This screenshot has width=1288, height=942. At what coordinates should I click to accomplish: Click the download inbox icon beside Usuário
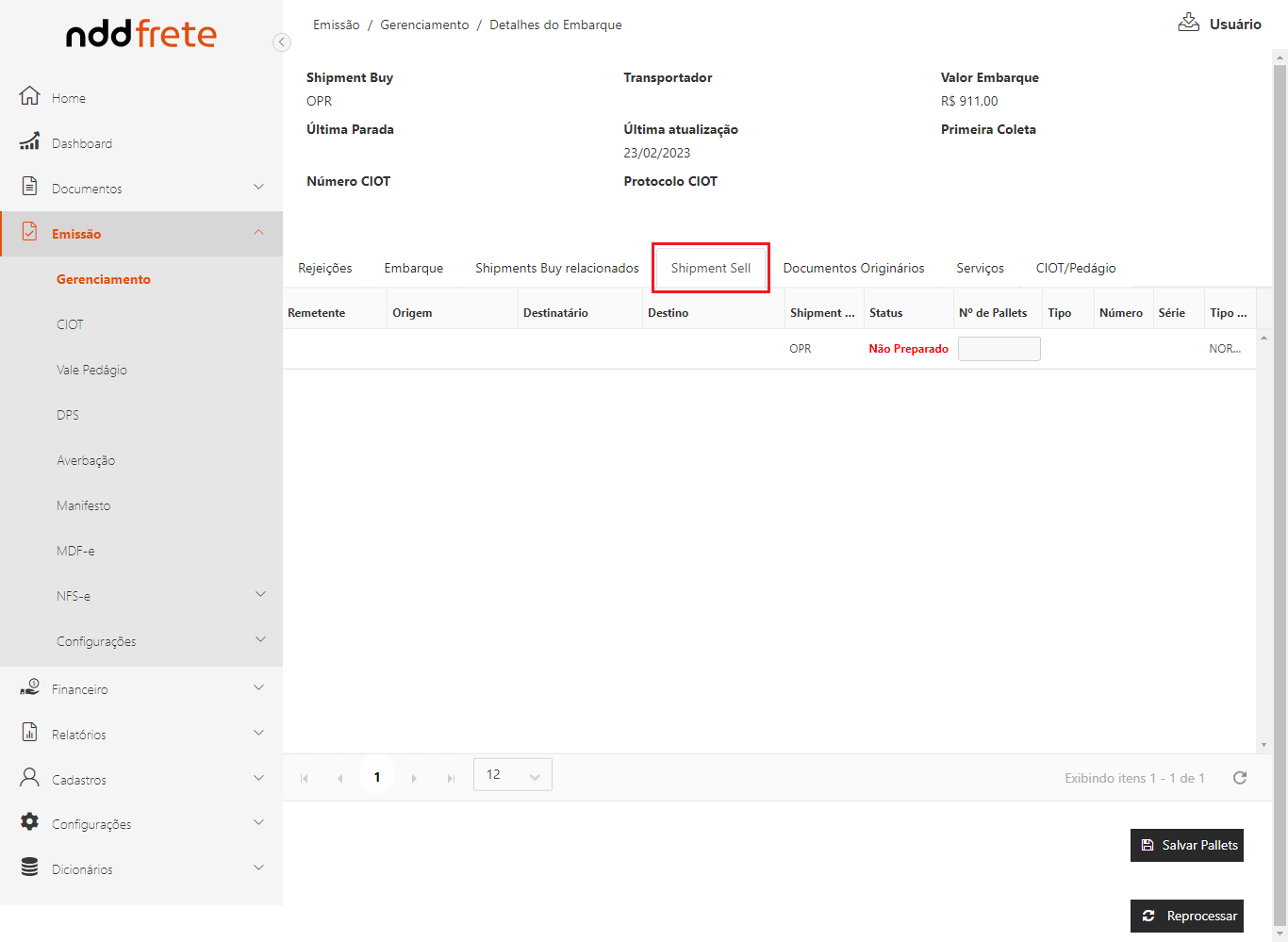click(1188, 24)
